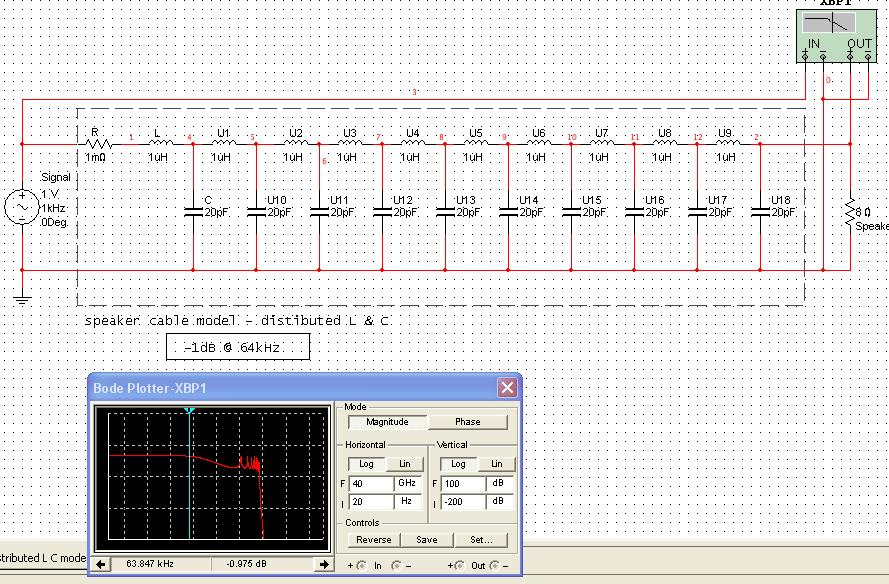Click the -0.975 dB magnitude readout
889x584 pixels.
point(246,564)
